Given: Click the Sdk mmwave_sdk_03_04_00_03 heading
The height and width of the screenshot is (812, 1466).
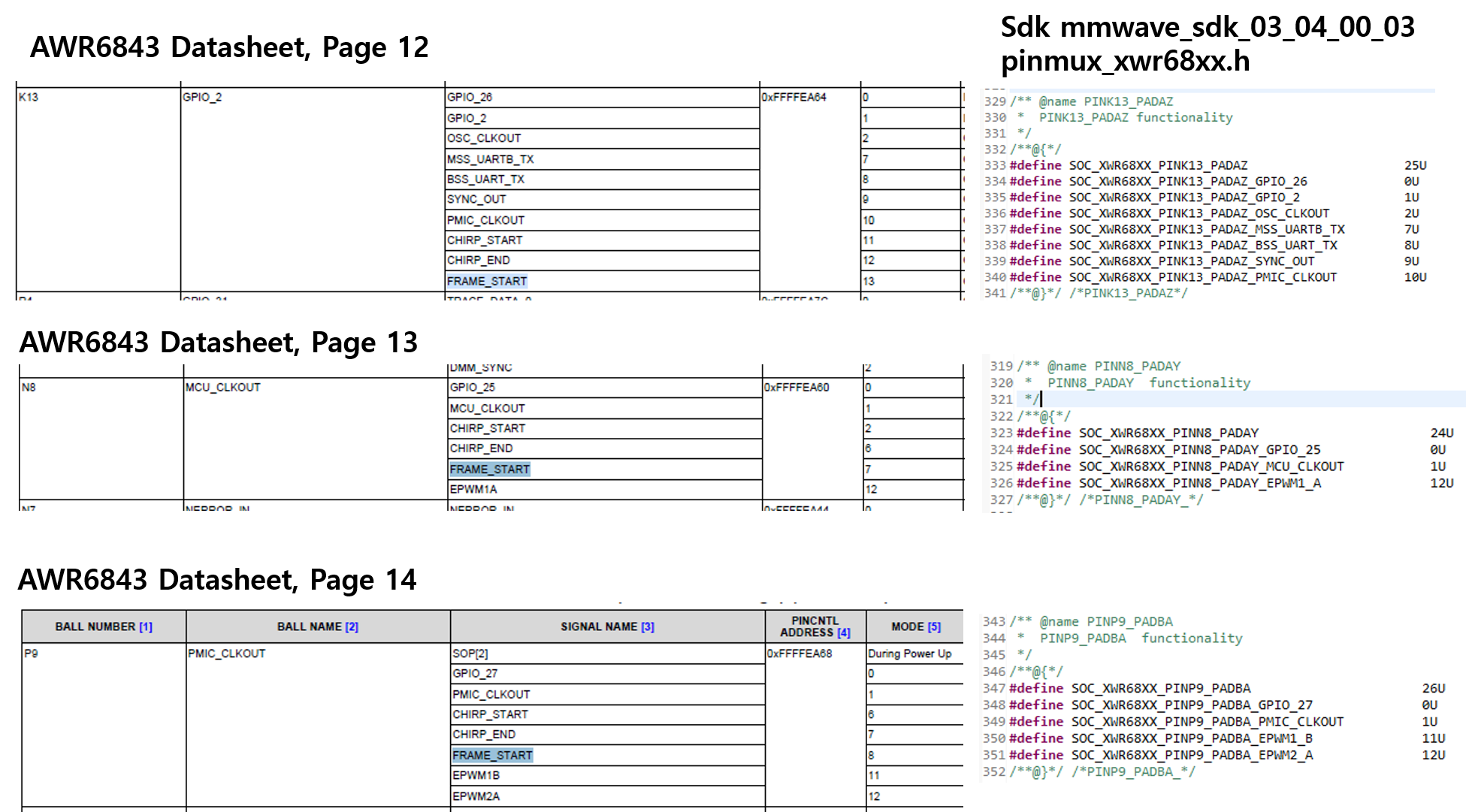Looking at the screenshot, I should point(1208,27).
